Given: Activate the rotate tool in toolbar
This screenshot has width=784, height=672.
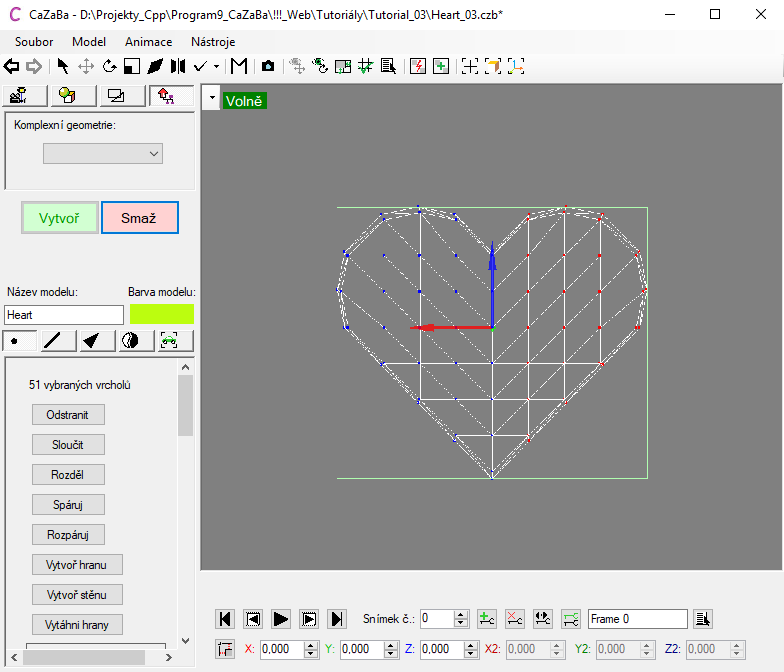Looking at the screenshot, I should click(109, 66).
